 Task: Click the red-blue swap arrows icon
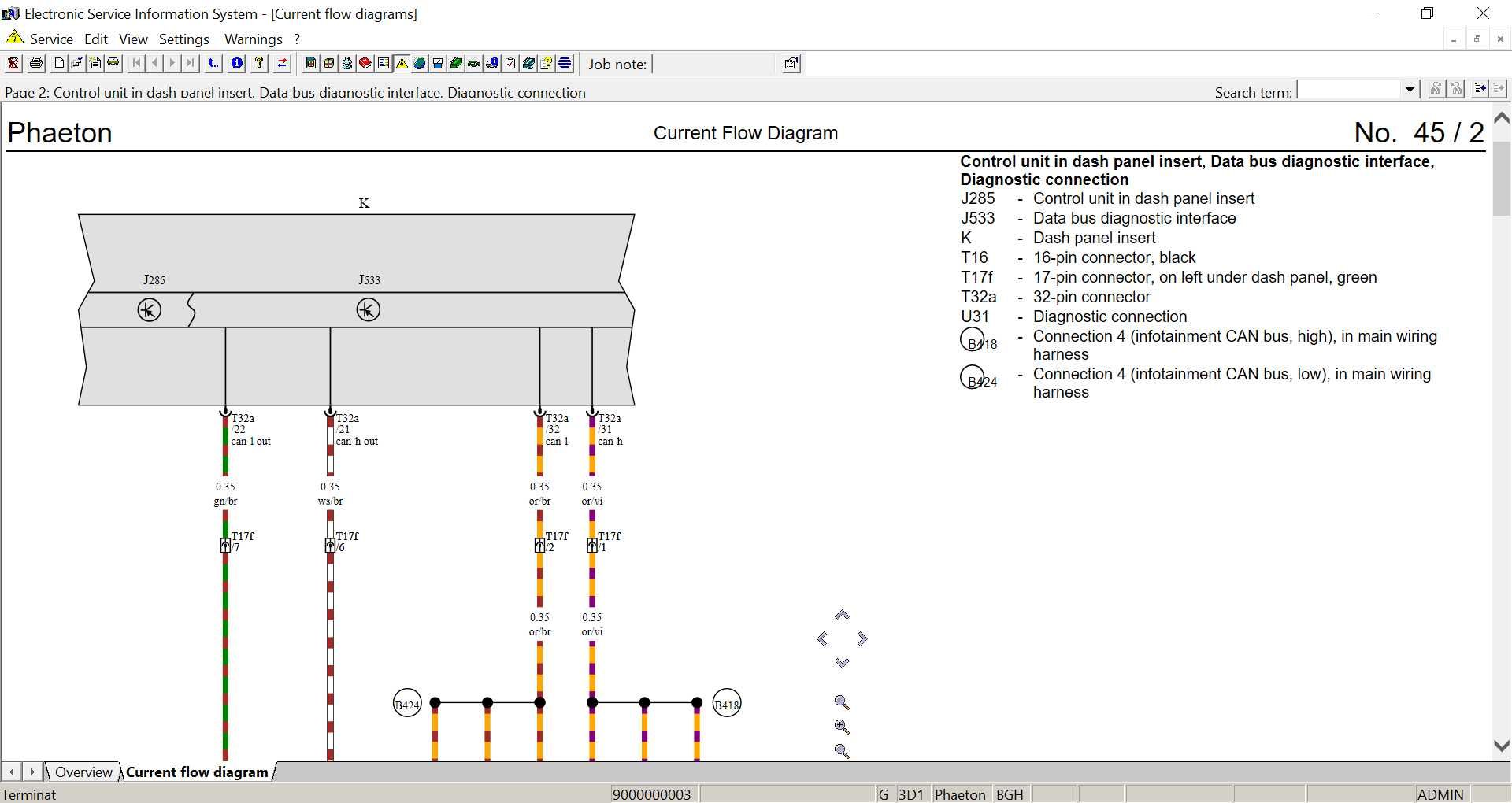coord(282,63)
